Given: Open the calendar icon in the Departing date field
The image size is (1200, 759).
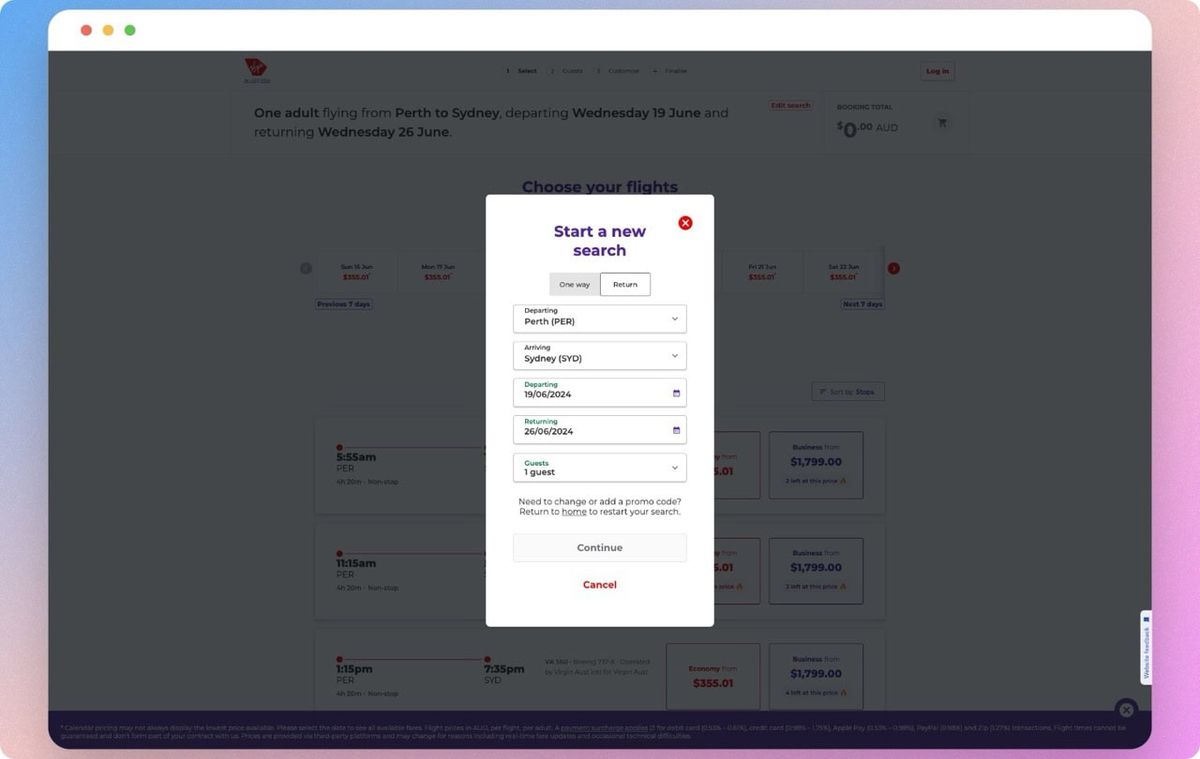Looking at the screenshot, I should [675, 392].
